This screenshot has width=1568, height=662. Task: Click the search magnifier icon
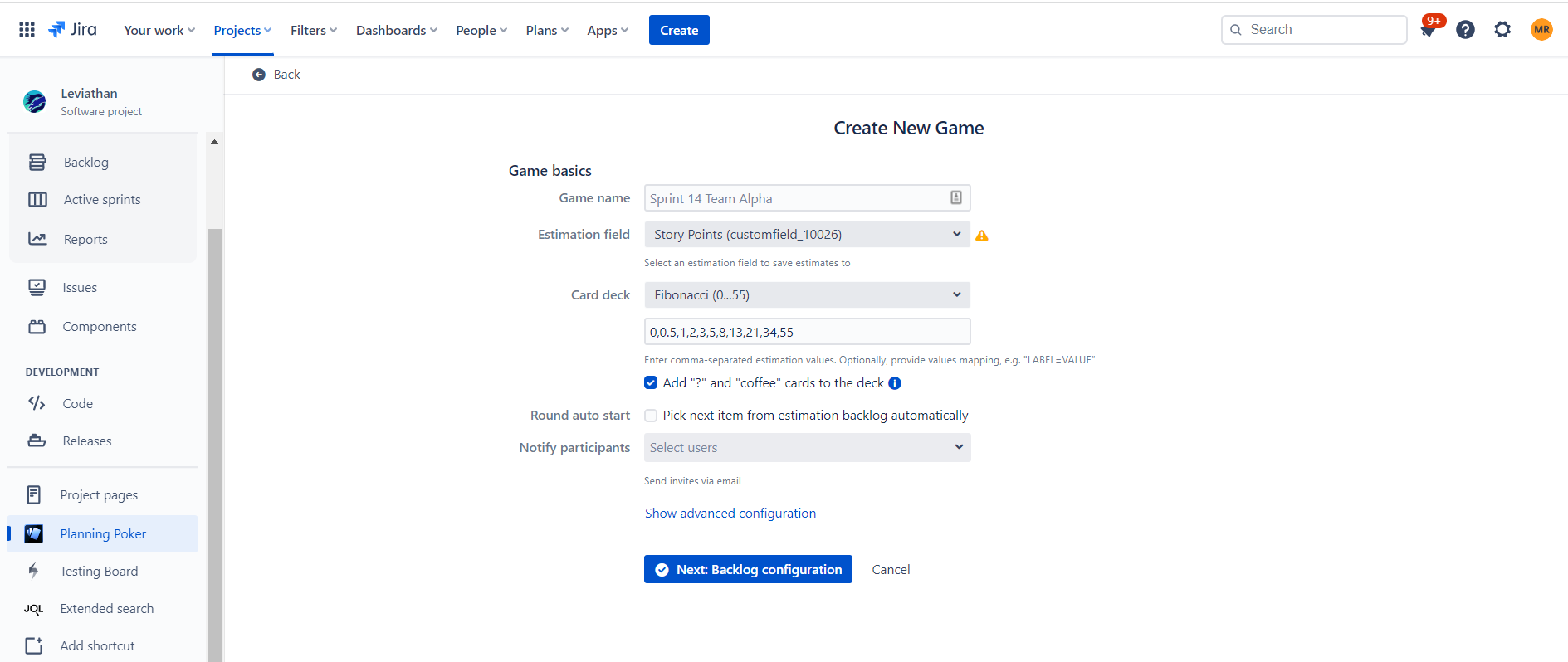[x=1236, y=30]
